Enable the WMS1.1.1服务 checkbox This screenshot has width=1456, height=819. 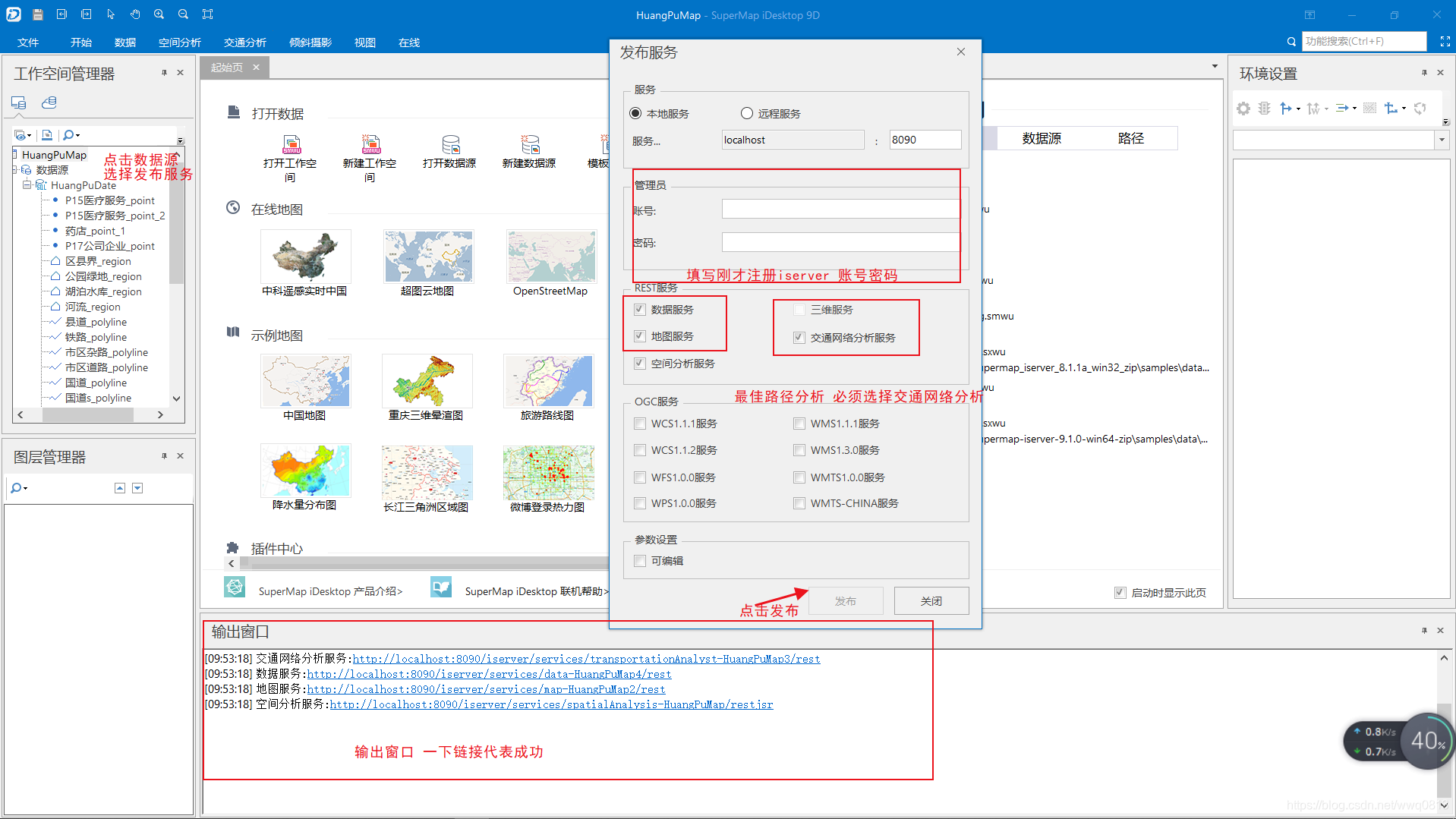coord(799,424)
